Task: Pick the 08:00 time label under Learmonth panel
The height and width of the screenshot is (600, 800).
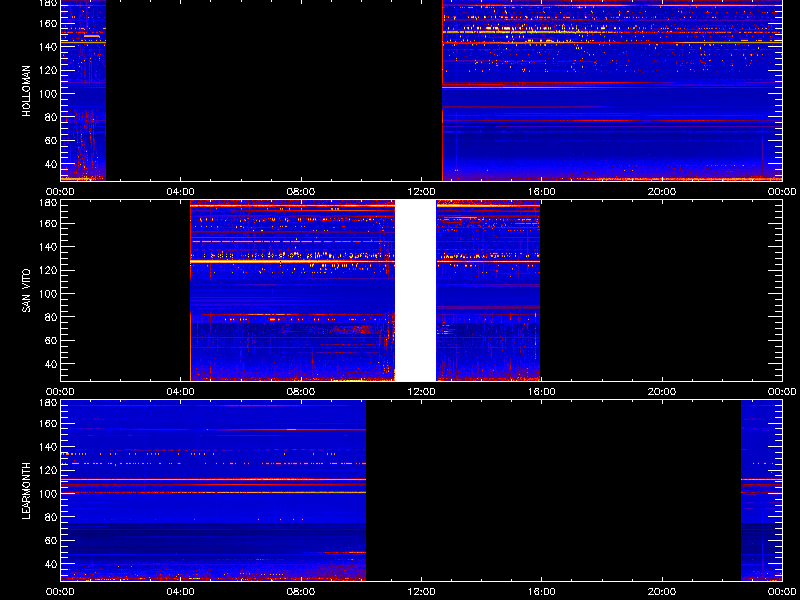Action: pos(301,592)
